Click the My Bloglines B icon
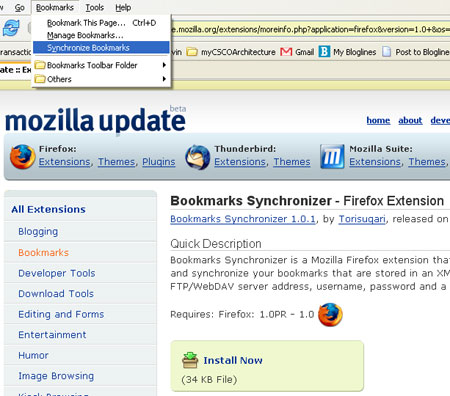 (x=324, y=52)
